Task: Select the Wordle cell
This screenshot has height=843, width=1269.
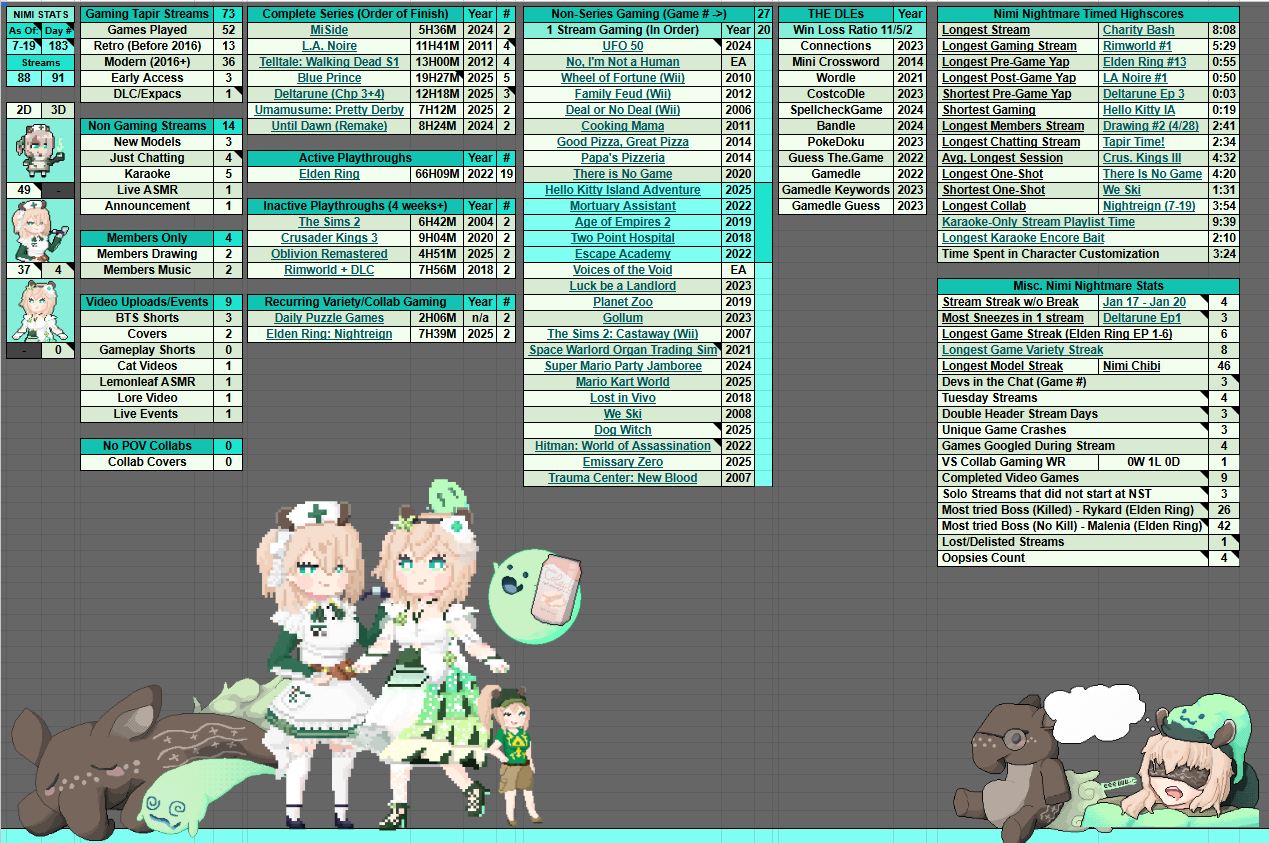Action: click(836, 78)
